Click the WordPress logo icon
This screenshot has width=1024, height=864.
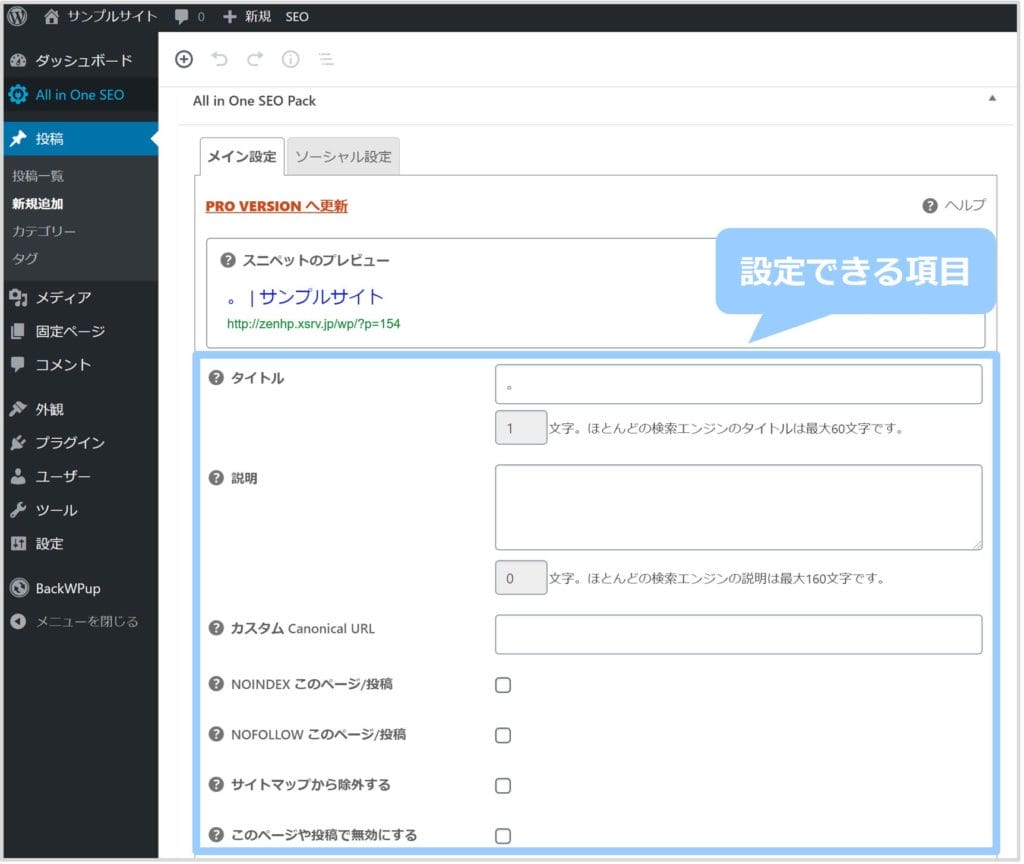(x=18, y=16)
